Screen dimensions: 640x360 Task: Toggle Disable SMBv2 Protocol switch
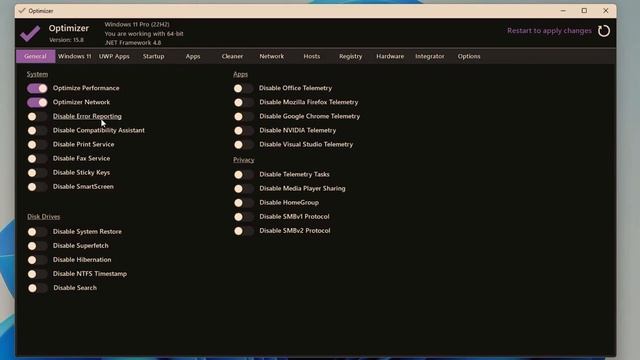point(244,231)
